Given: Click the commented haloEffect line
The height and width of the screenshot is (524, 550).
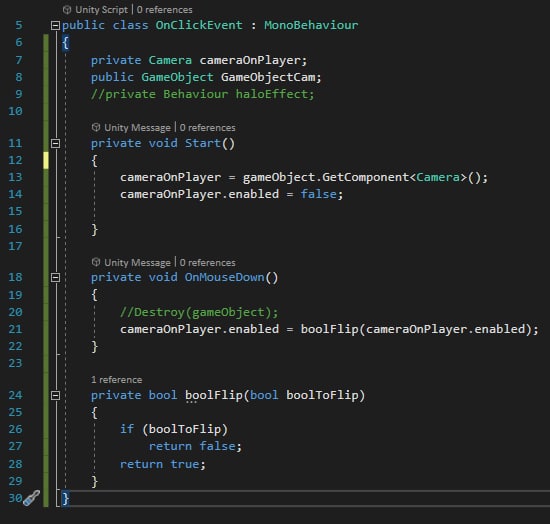Looking at the screenshot, I should point(203,94).
